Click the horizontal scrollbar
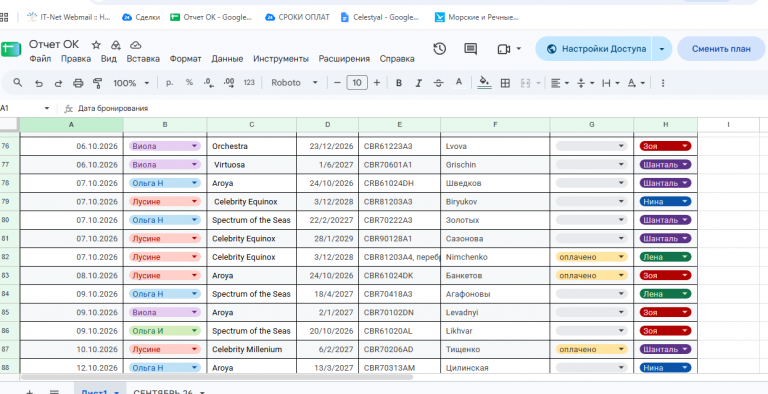The image size is (768, 394). [x=217, y=377]
